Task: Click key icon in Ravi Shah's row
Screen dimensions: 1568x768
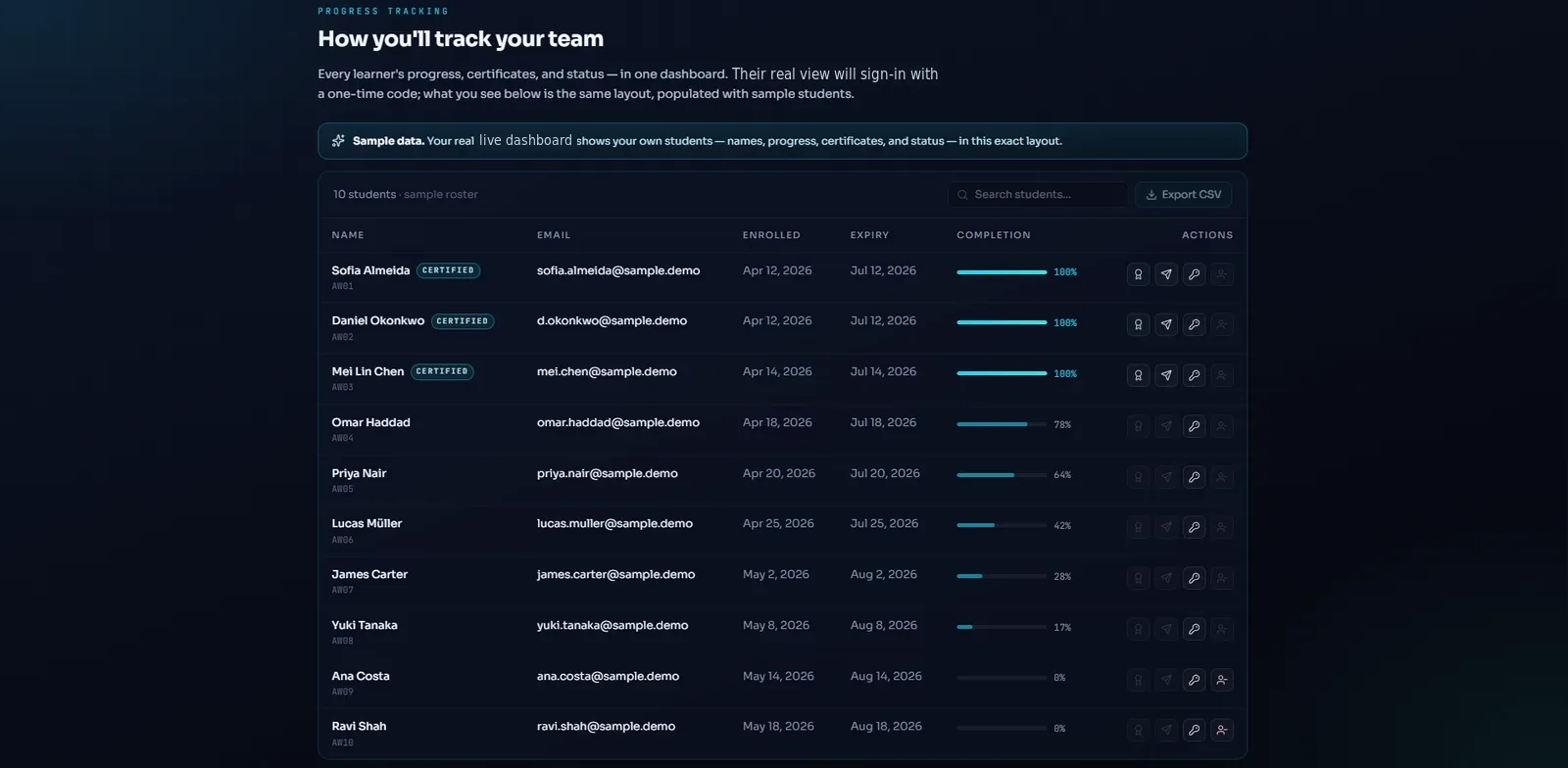Action: 1194,730
